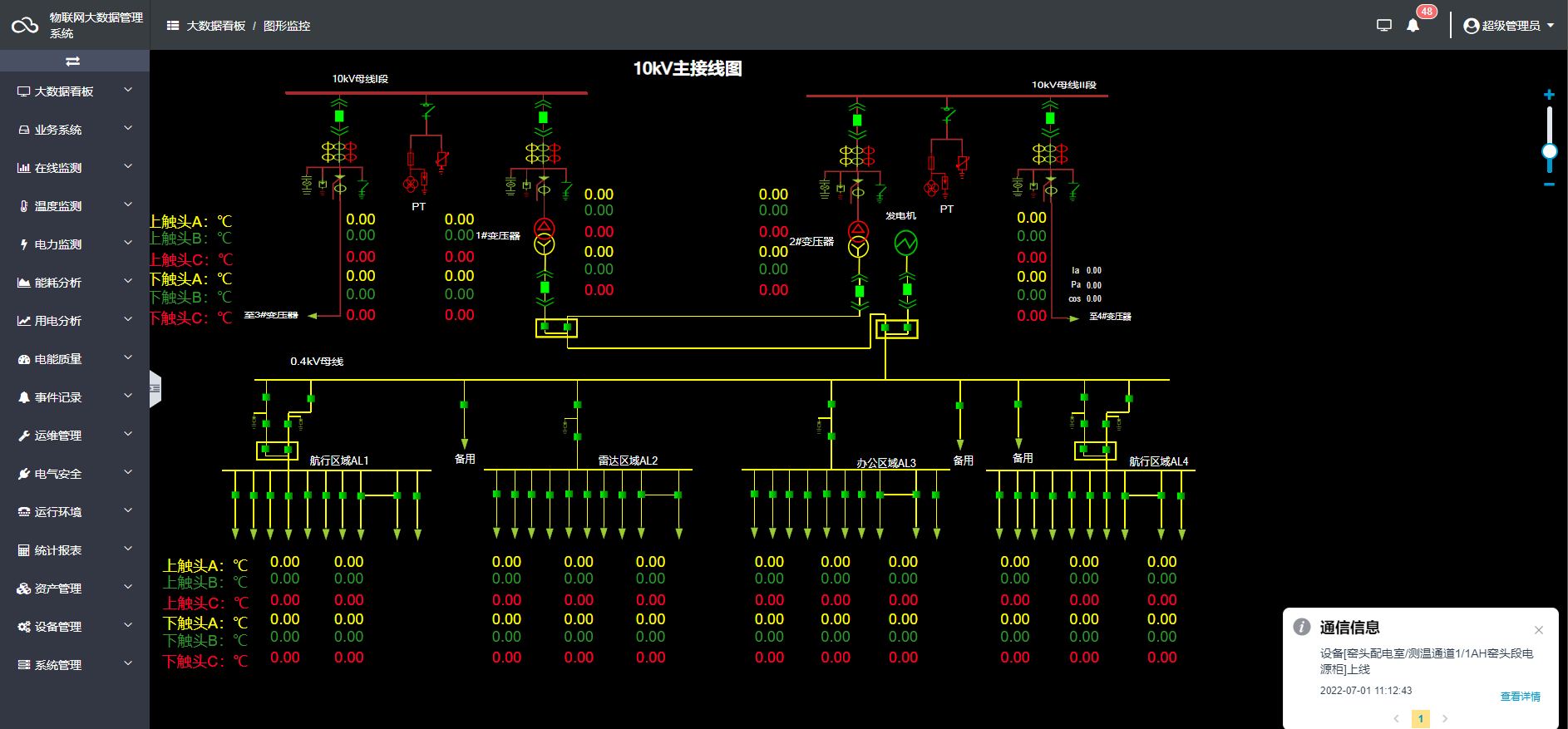Click the super admin user avatar icon
Screen dimensions: 1568x729
[x=1472, y=26]
